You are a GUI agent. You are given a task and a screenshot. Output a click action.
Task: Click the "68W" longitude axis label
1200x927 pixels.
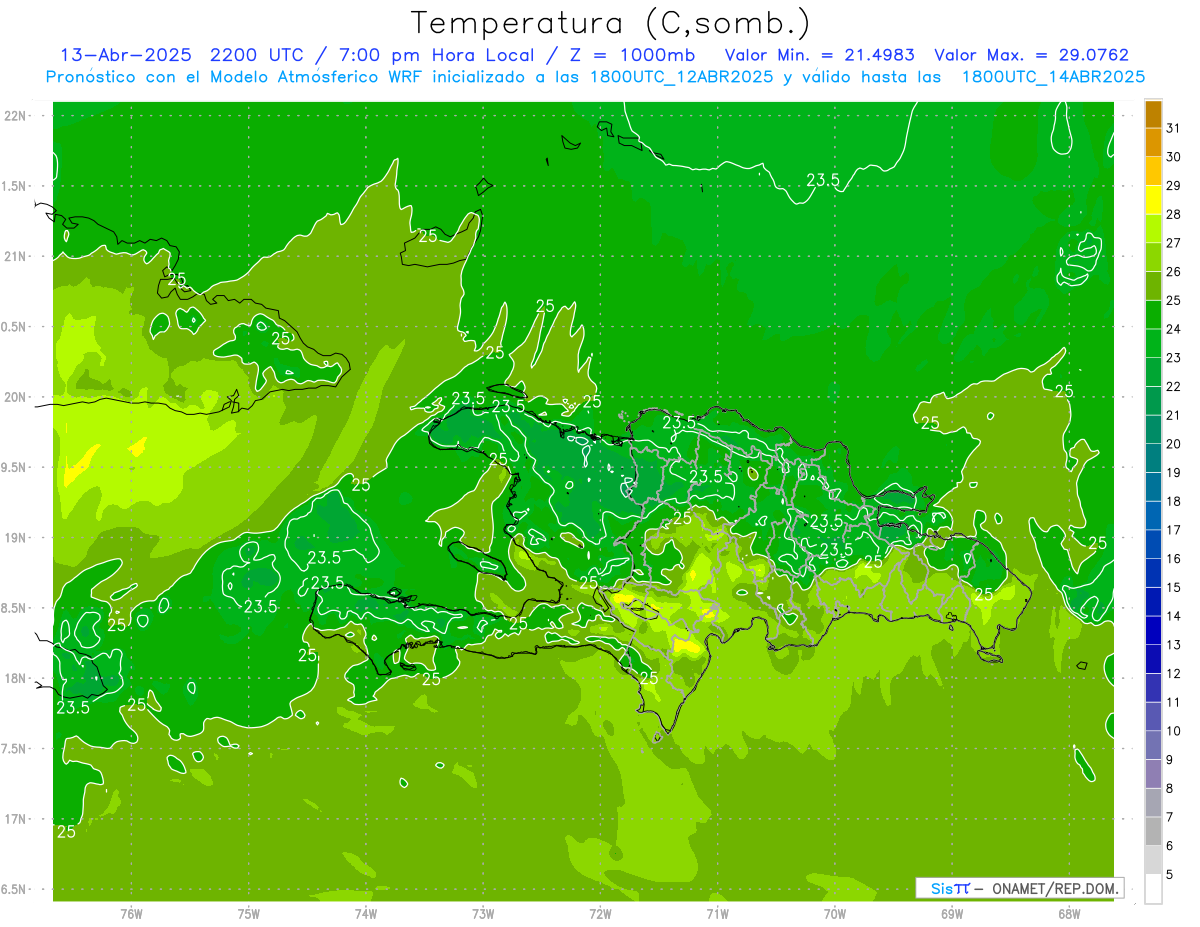tap(1068, 914)
